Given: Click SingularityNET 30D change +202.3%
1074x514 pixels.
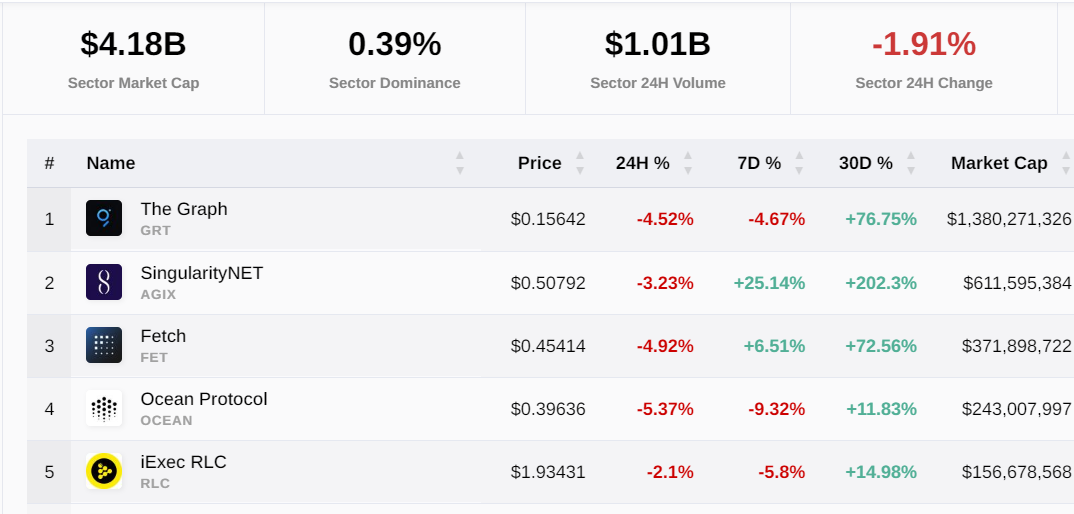Looking at the screenshot, I should point(881,283).
